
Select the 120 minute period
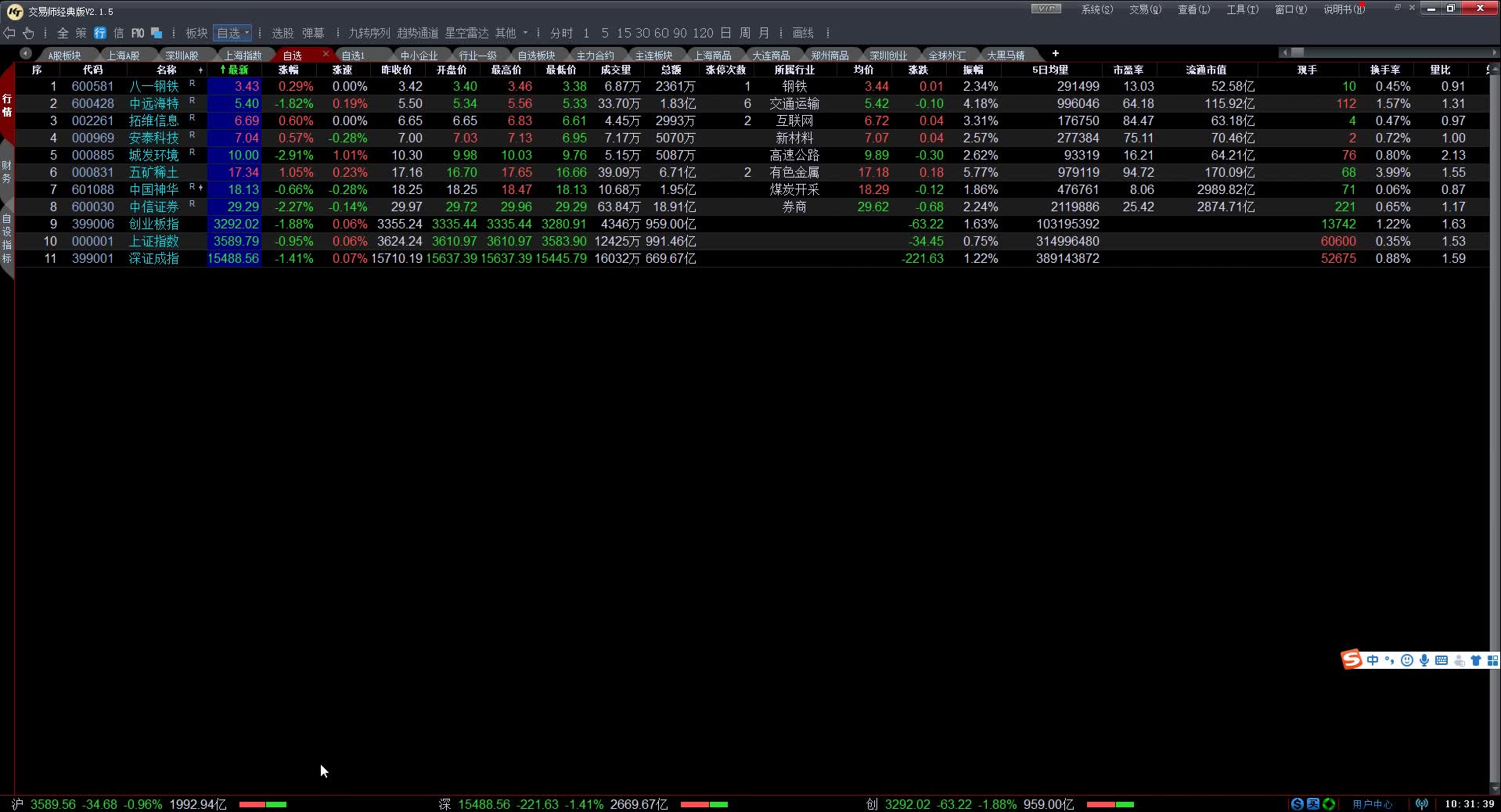(x=704, y=33)
